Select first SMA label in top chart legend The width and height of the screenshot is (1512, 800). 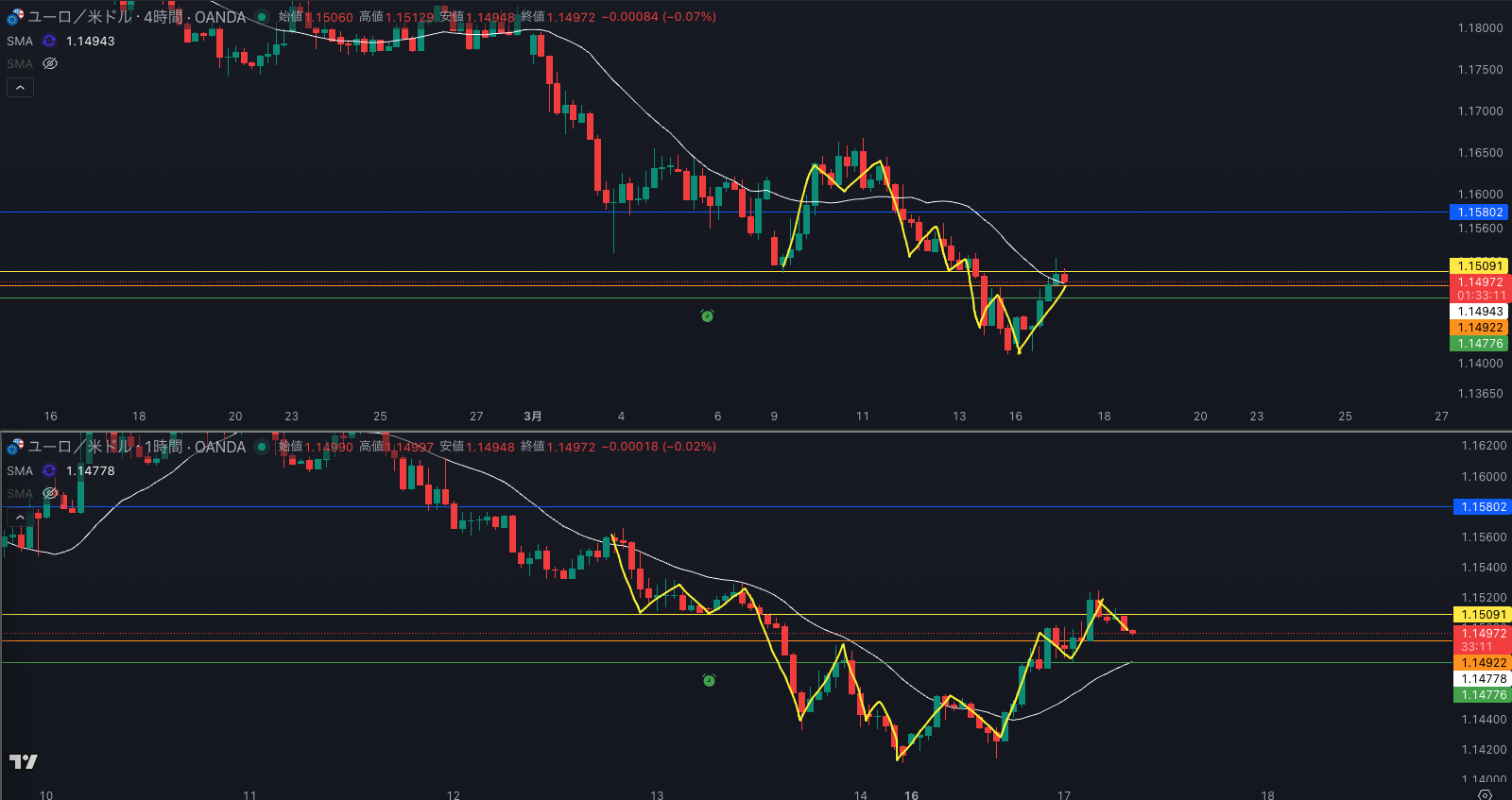pos(20,41)
